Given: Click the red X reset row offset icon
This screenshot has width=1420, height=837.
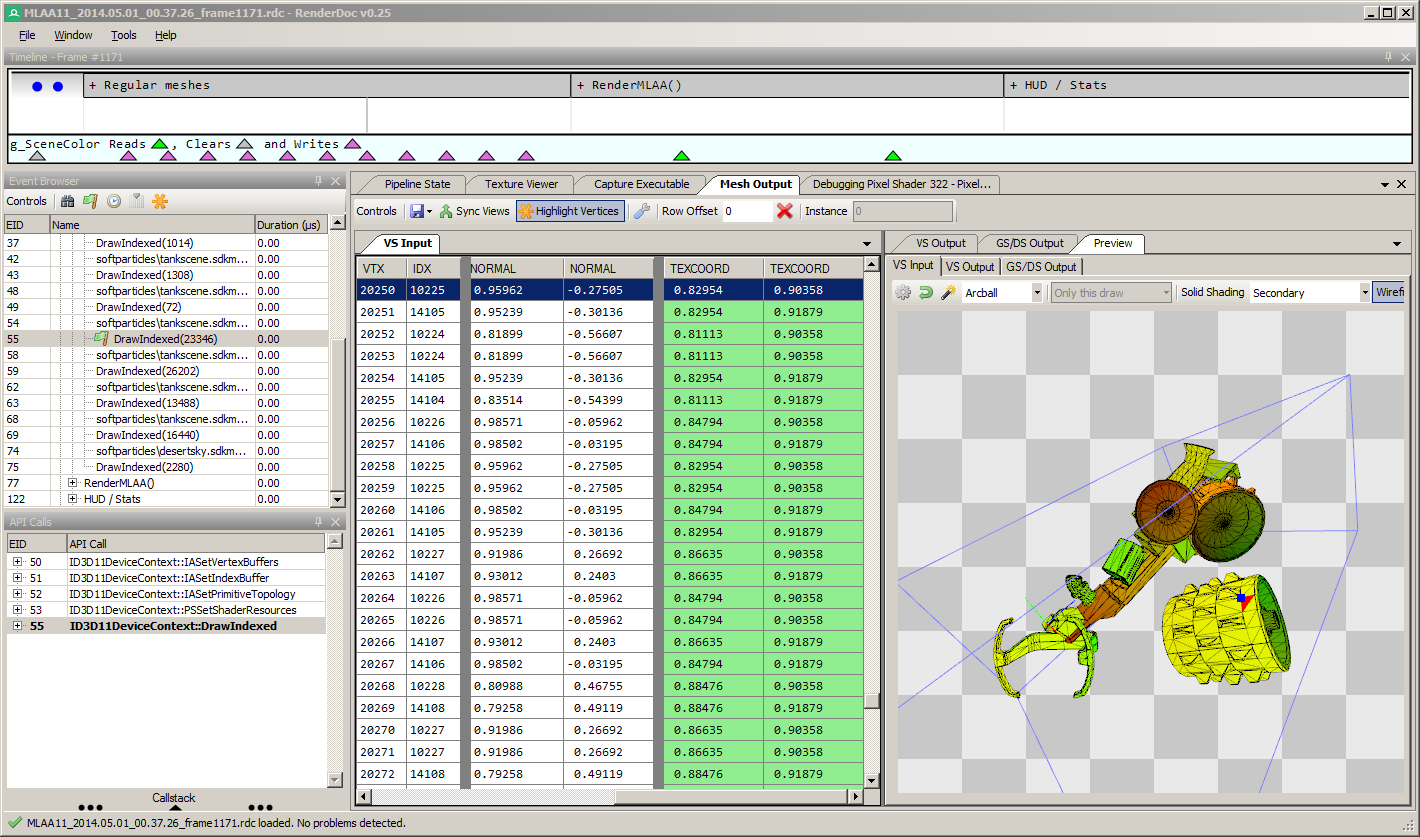Looking at the screenshot, I should point(785,211).
